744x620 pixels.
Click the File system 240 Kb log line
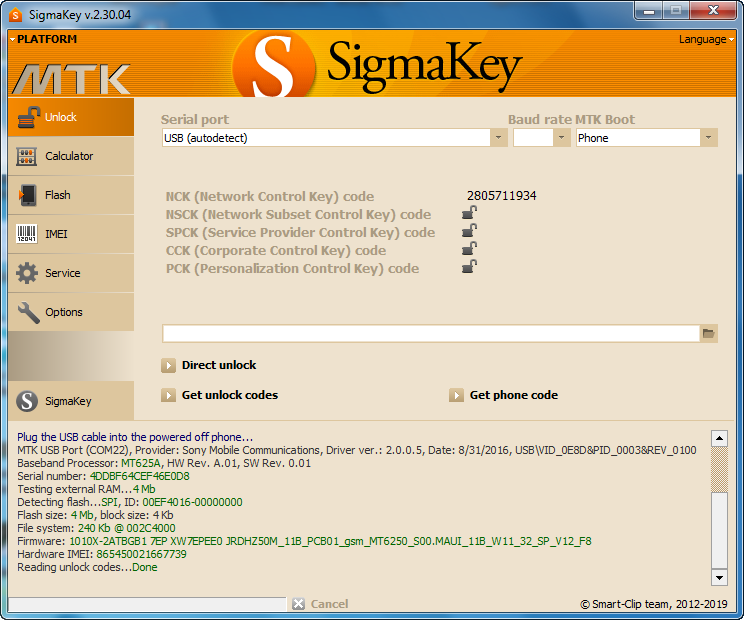96,528
